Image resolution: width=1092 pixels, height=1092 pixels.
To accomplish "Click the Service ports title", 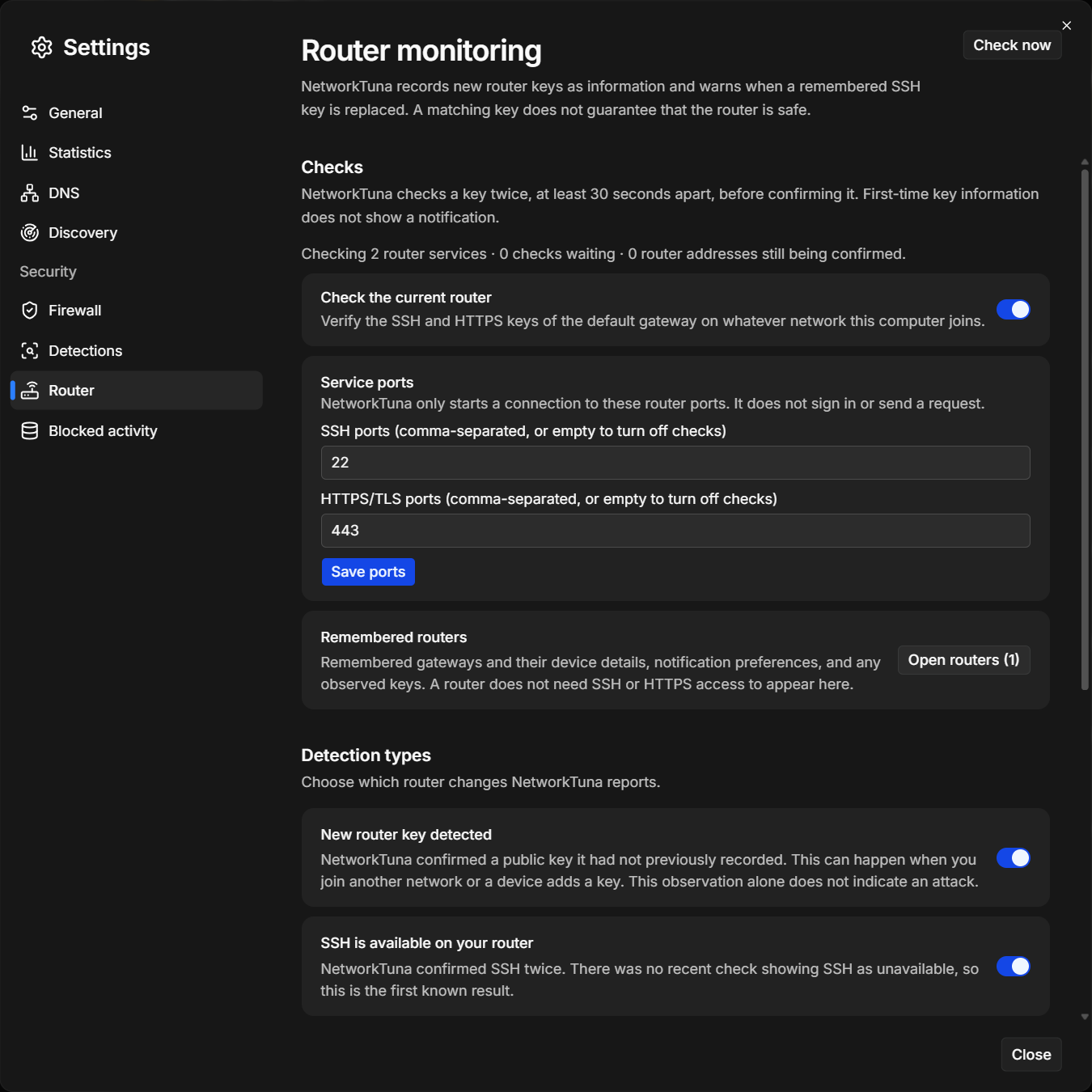I will [367, 383].
